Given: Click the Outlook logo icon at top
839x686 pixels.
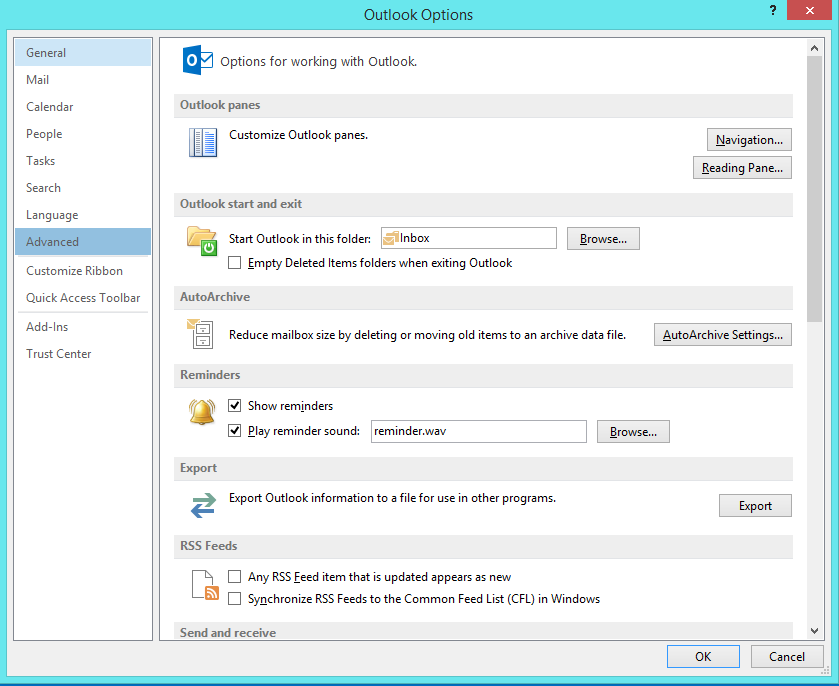Looking at the screenshot, I should pos(197,61).
